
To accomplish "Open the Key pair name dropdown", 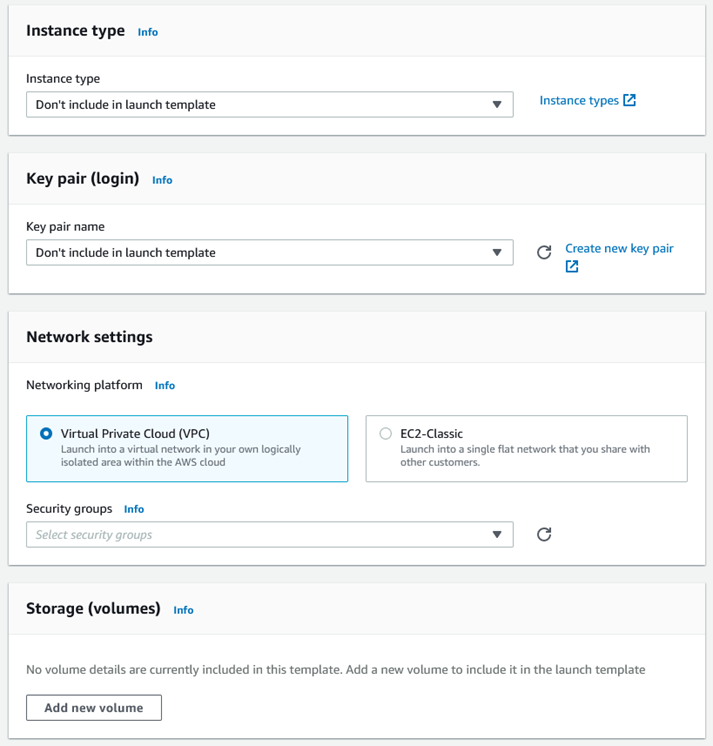I will pos(270,253).
